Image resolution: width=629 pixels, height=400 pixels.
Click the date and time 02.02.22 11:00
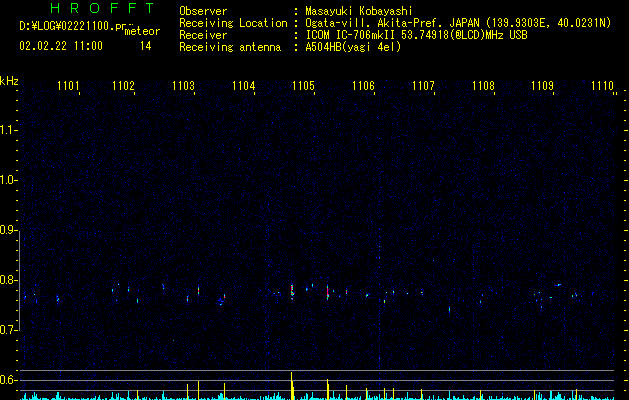tap(61, 46)
